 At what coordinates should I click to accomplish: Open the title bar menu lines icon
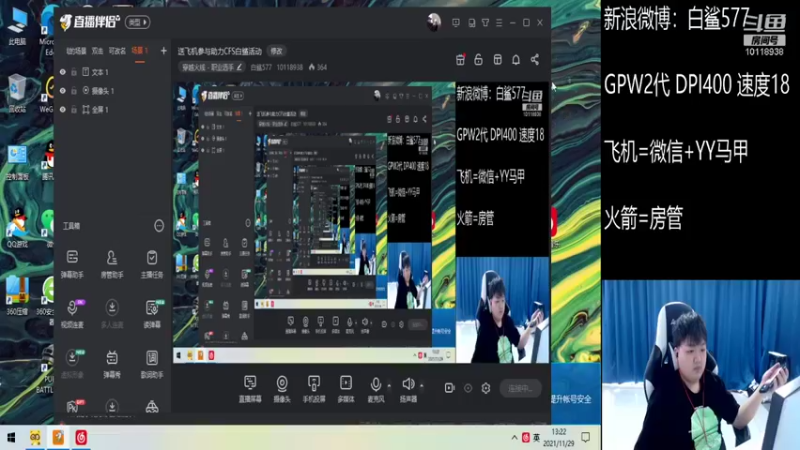(x=499, y=22)
